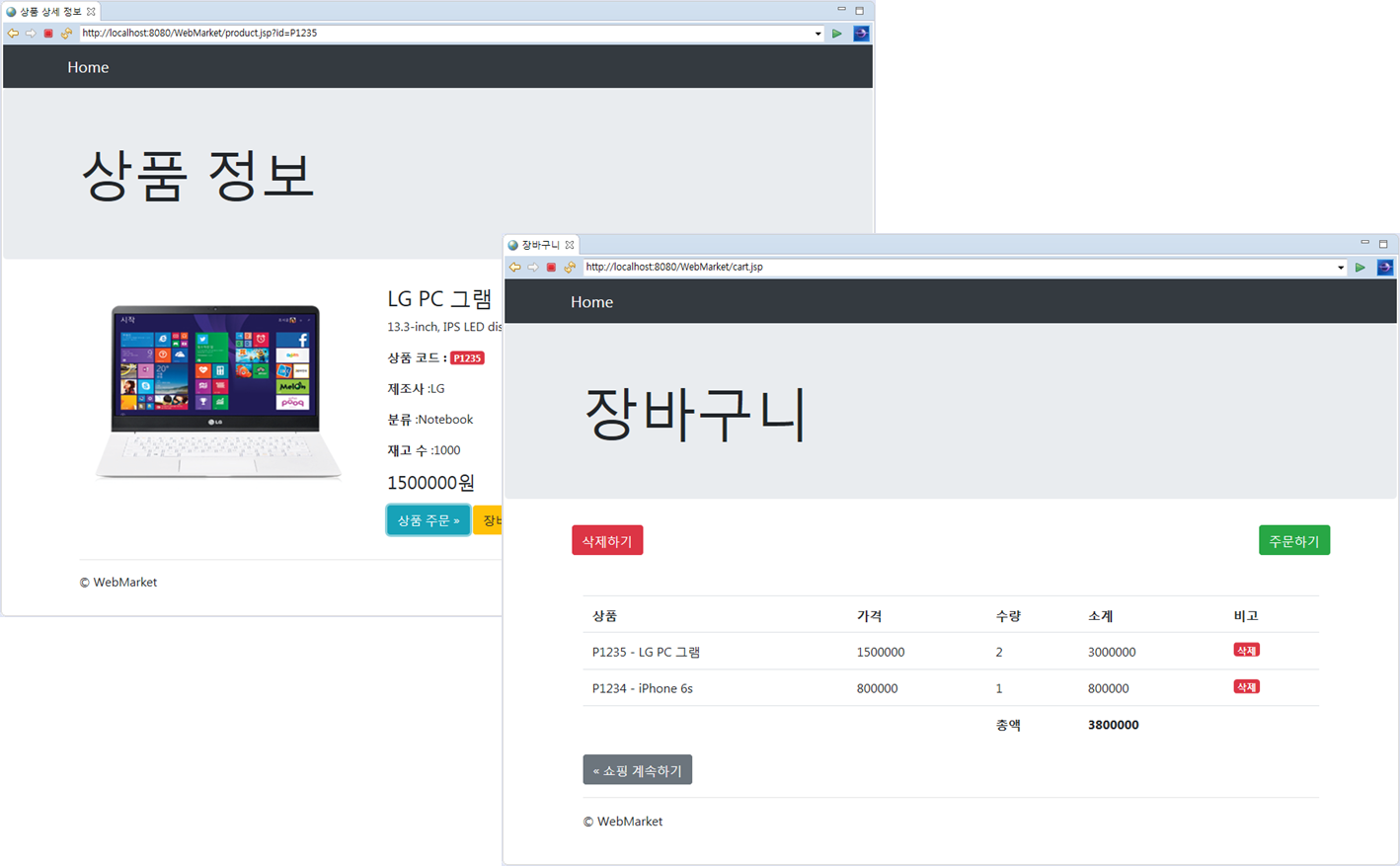Click back arrow in product browser toolbar

13,34
